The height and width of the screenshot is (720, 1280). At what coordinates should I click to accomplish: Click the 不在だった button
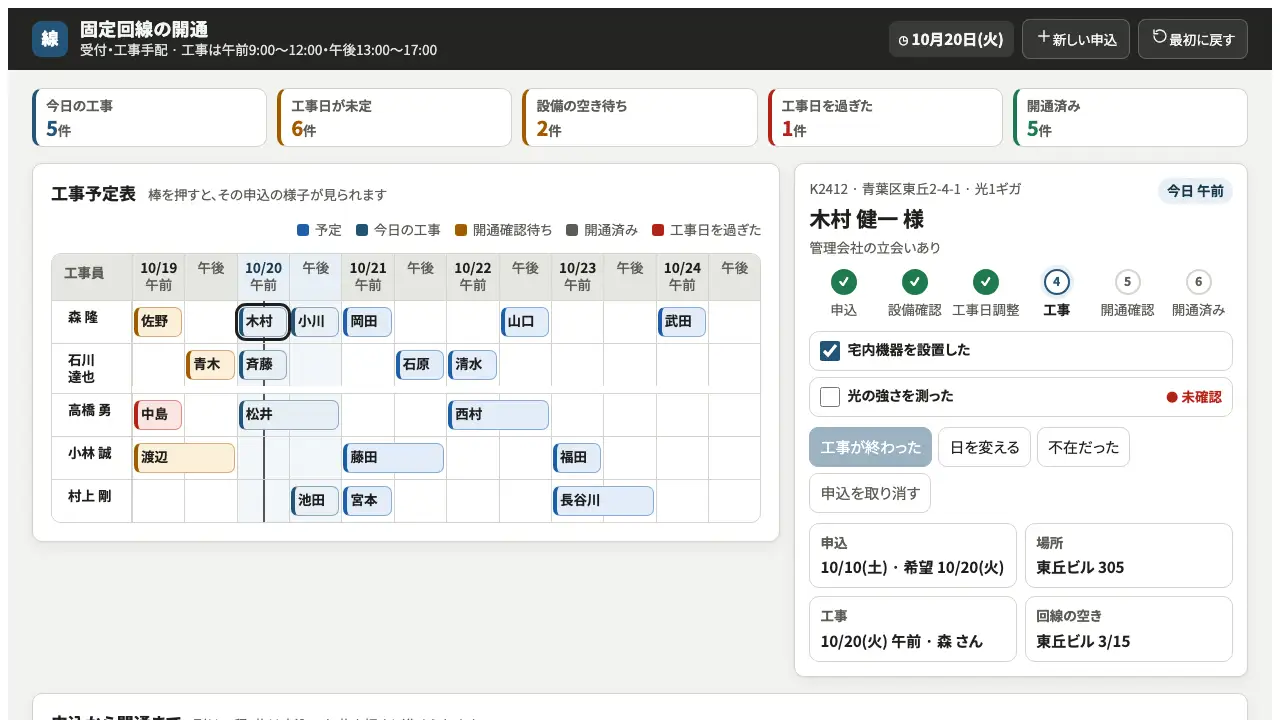[1083, 447]
